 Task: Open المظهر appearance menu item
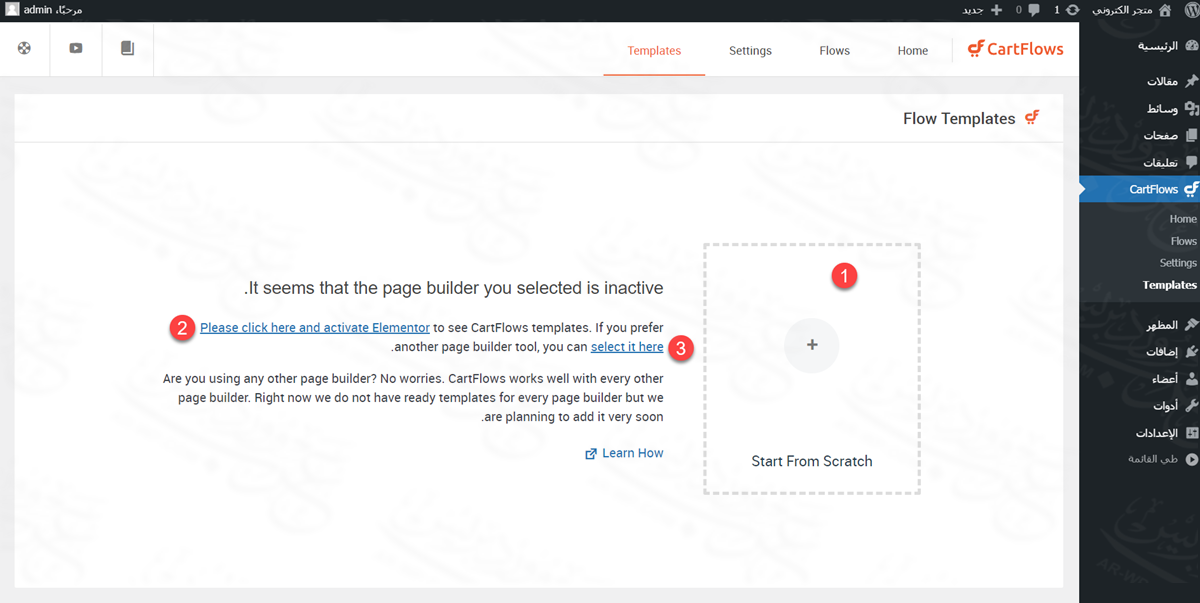tap(1139, 325)
